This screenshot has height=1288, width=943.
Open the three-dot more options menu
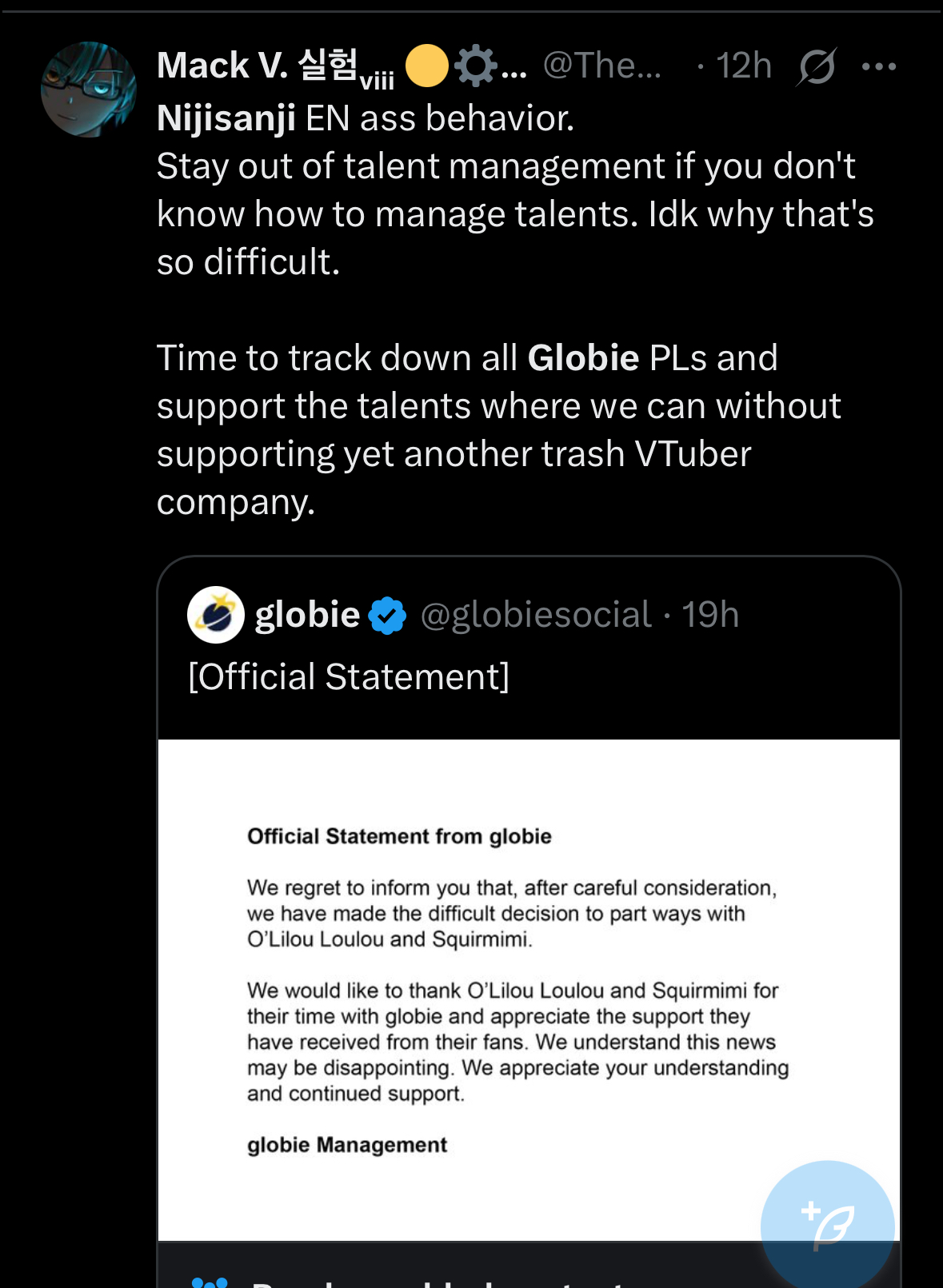point(879,66)
